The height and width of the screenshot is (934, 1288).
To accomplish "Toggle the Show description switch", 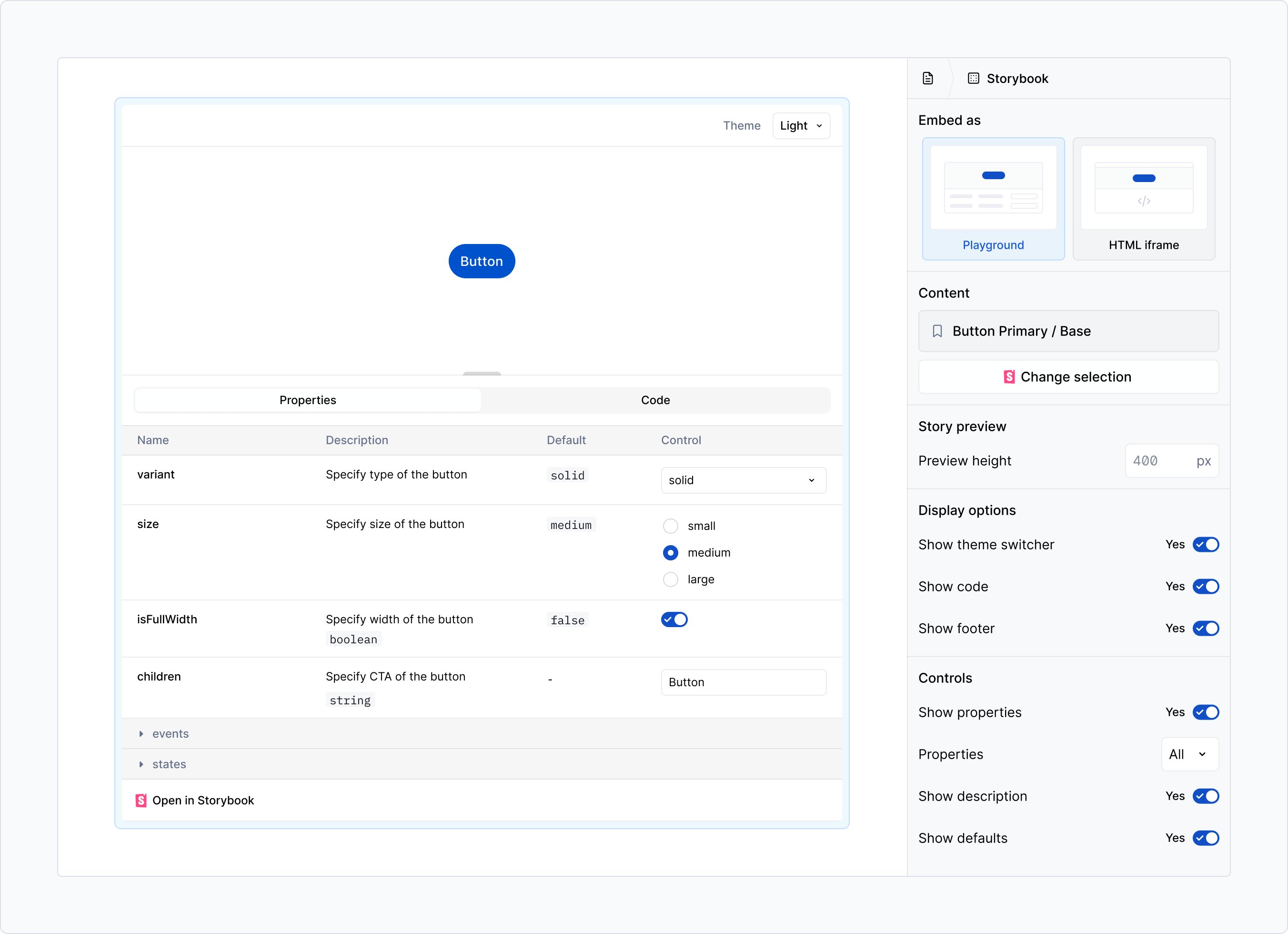I will tap(1206, 796).
